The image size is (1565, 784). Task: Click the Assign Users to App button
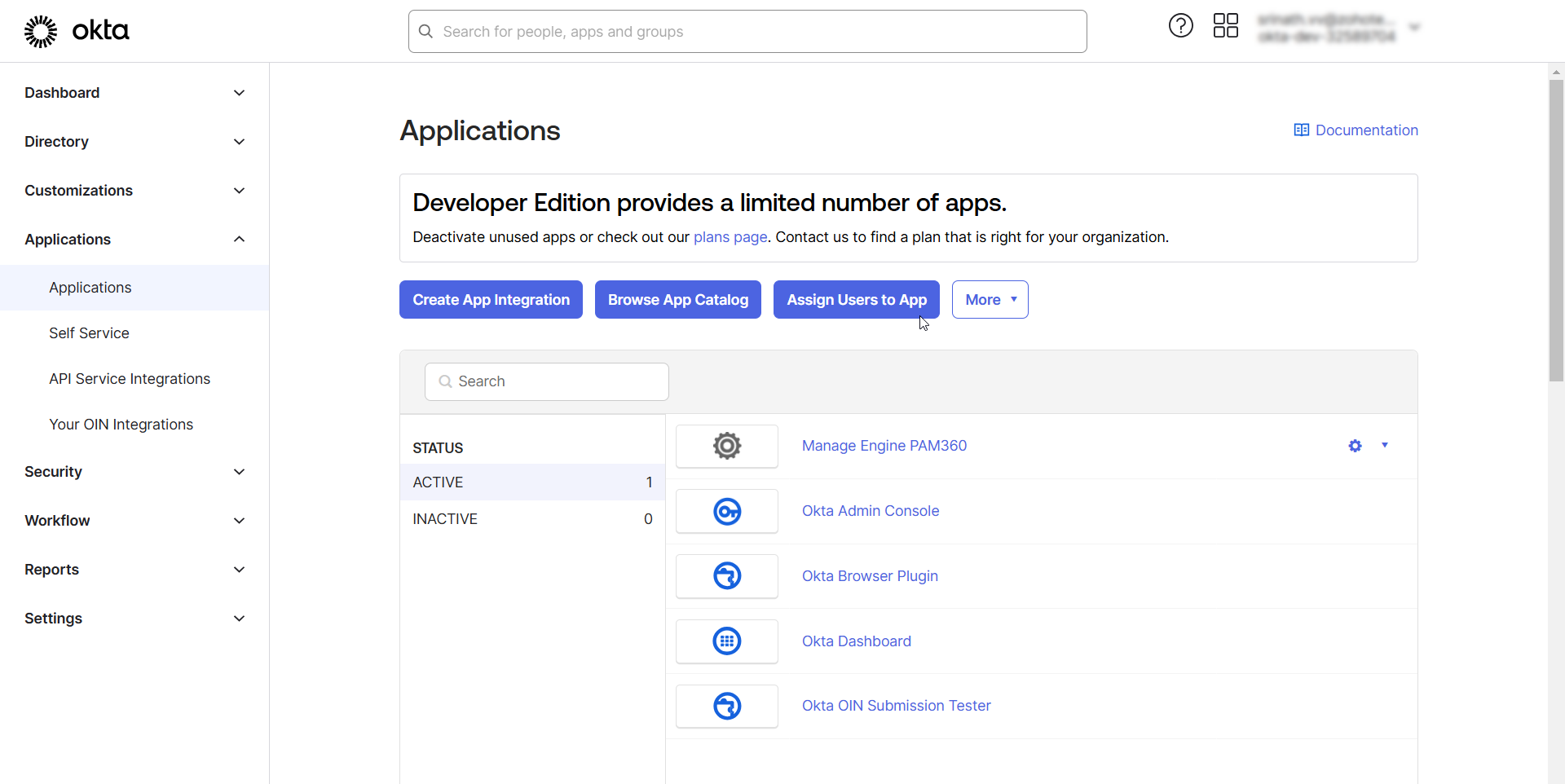pyautogui.click(x=856, y=299)
